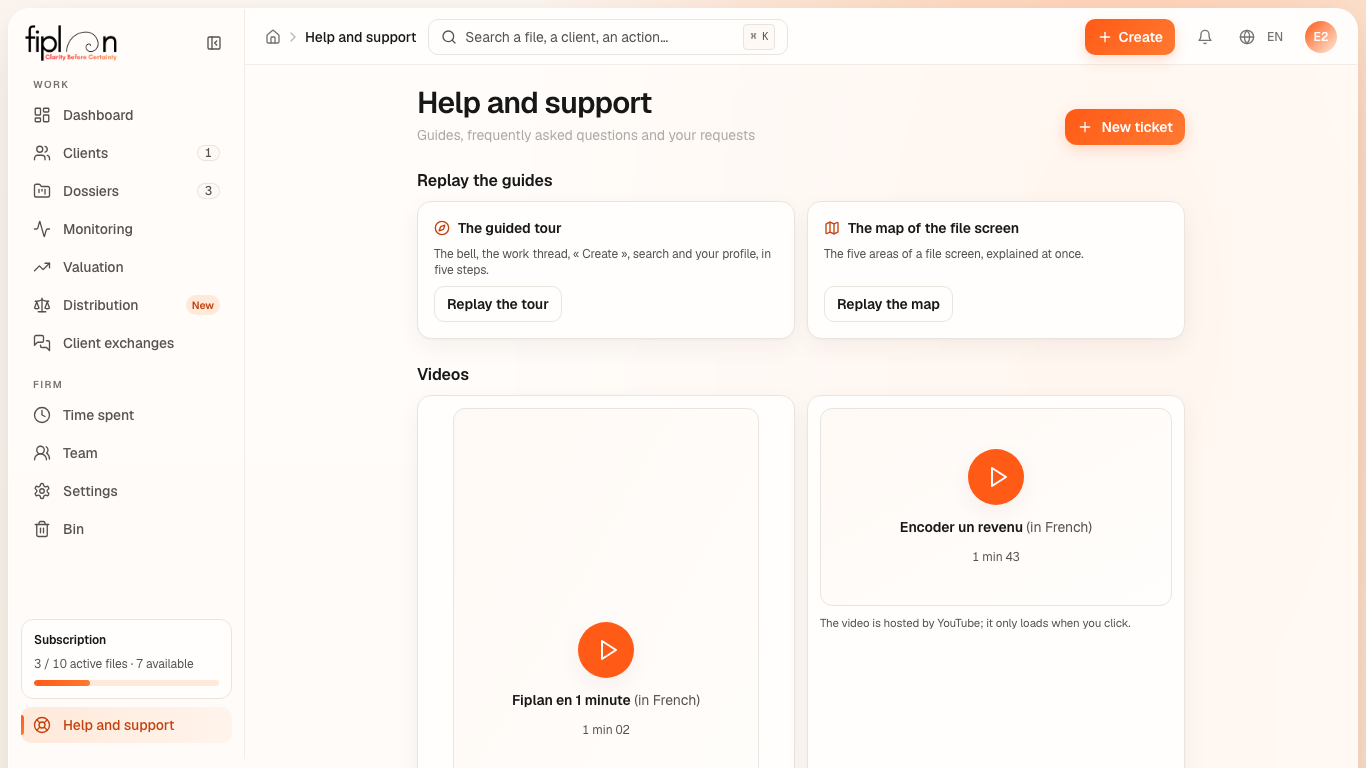Click the Settings gear icon
Screen dimensions: 1366x768
pyautogui.click(x=42, y=491)
